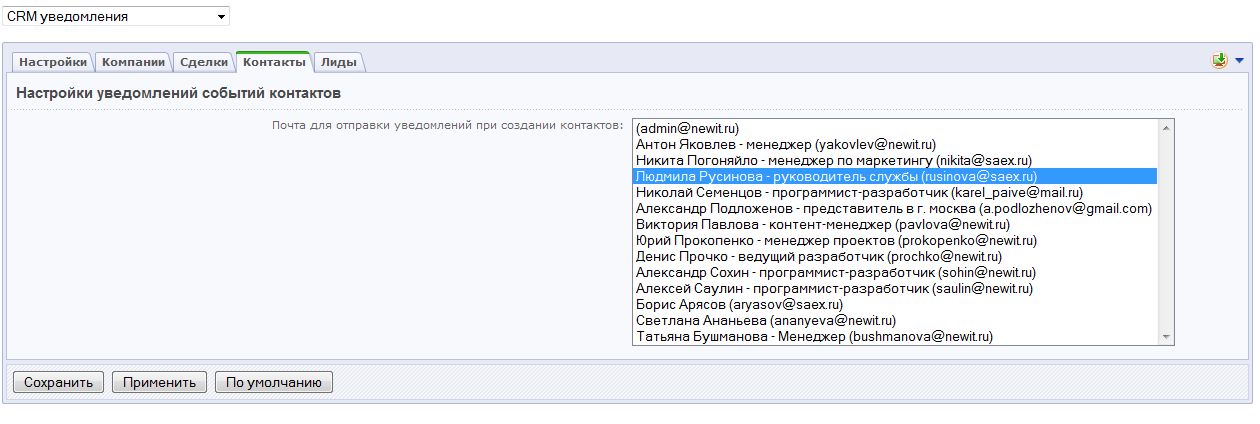Expand the blue triangle menu beside download icon
The width and height of the screenshot is (1260, 424).
(1240, 61)
